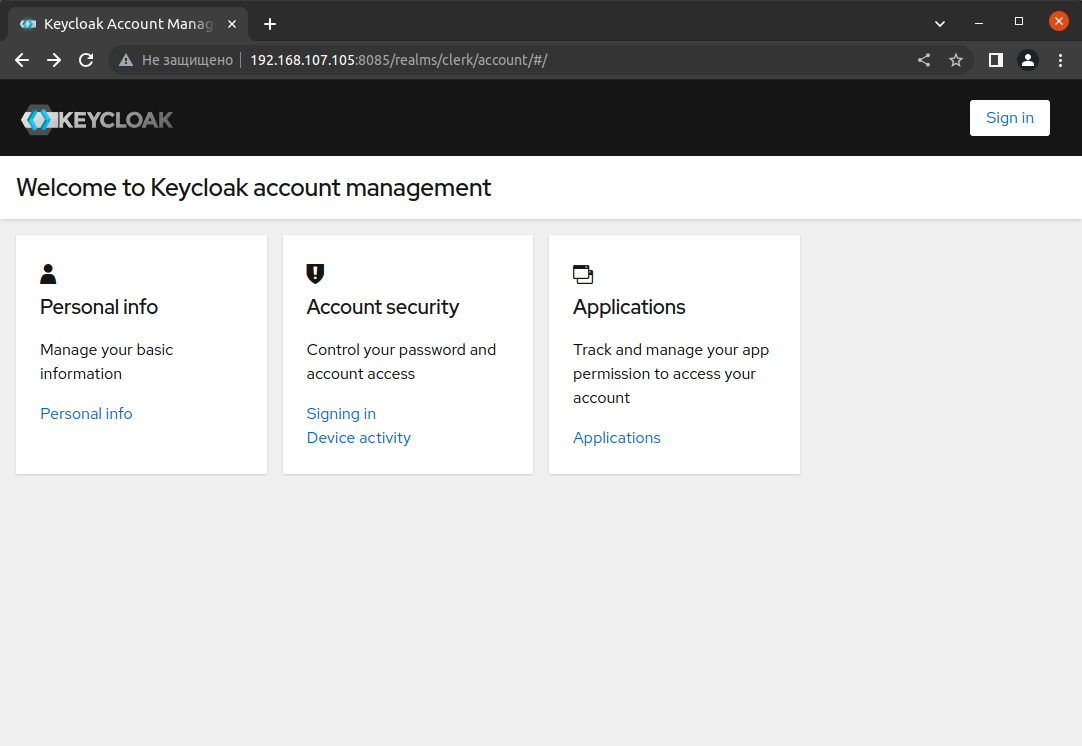Viewport: 1082px width, 746px height.
Task: Open Chrome three-dot menu
Action: coord(1061,60)
